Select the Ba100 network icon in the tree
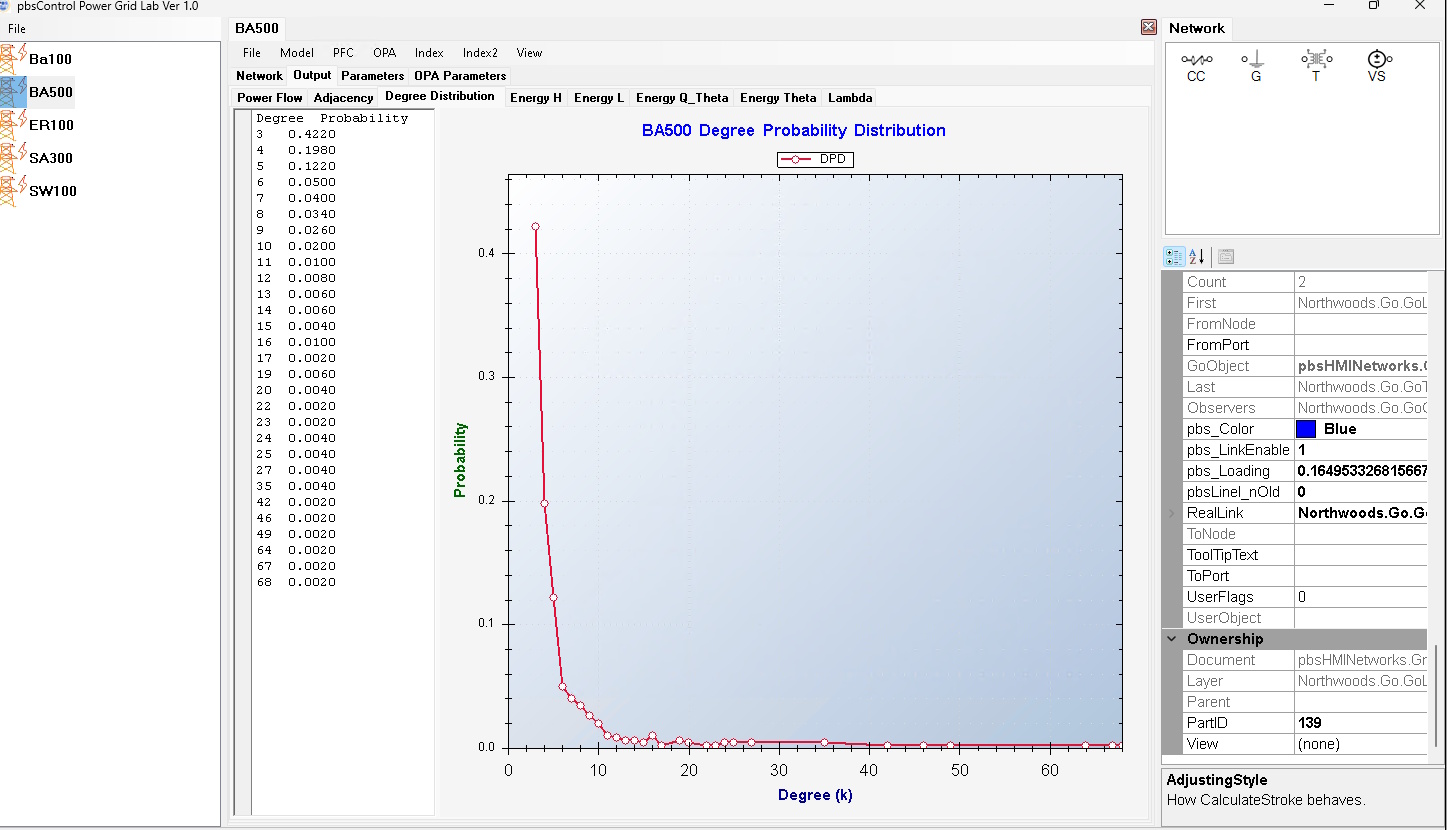 13,59
